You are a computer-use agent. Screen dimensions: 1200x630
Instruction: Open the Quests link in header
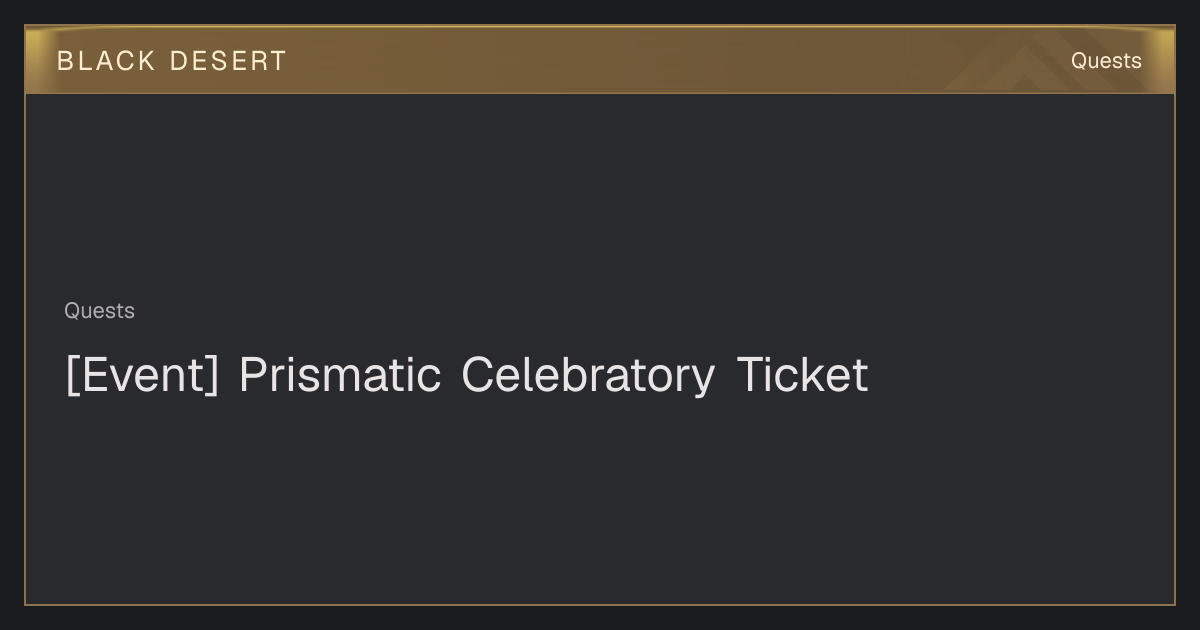pos(1106,61)
